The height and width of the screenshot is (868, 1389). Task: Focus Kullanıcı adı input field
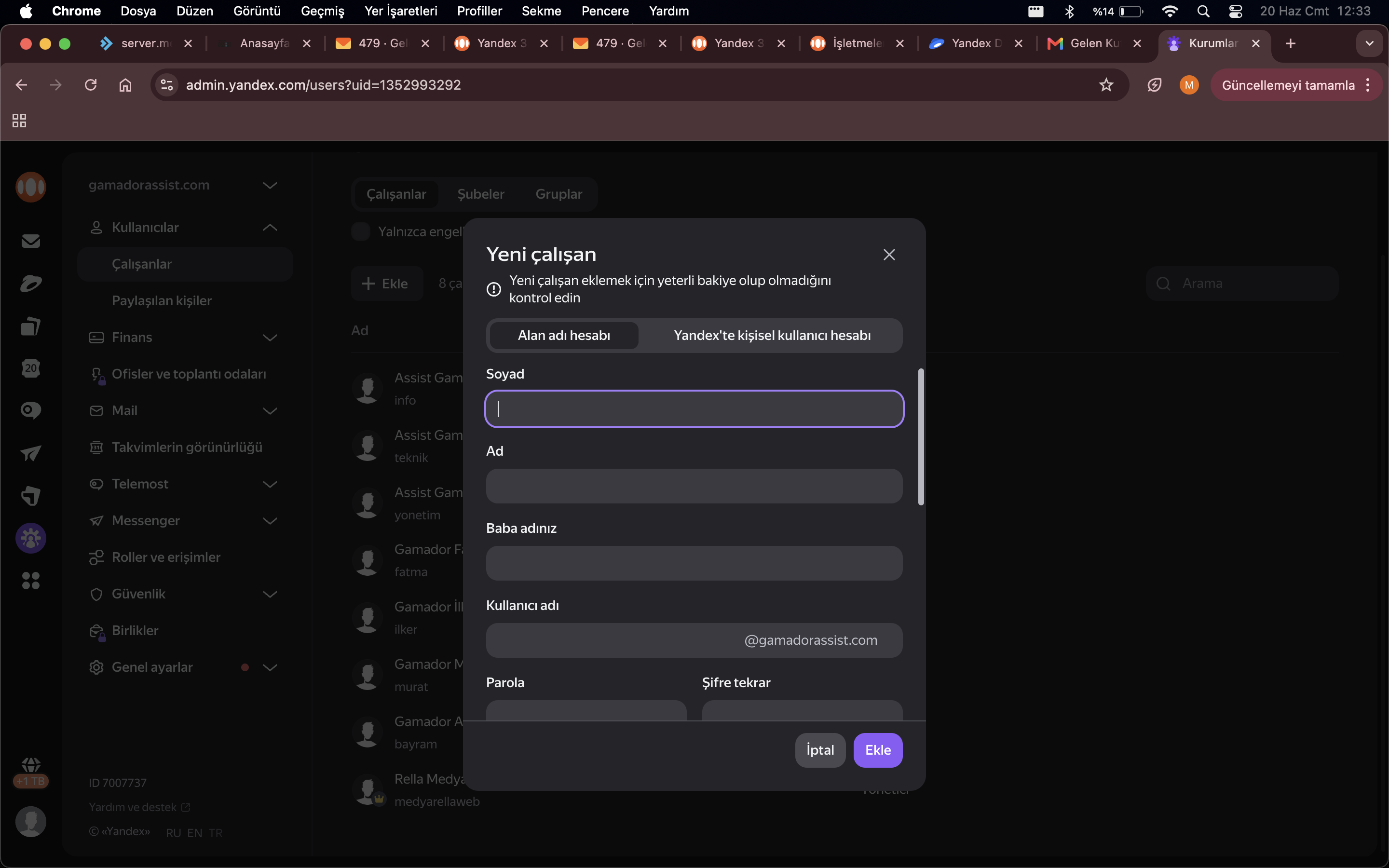pos(694,640)
